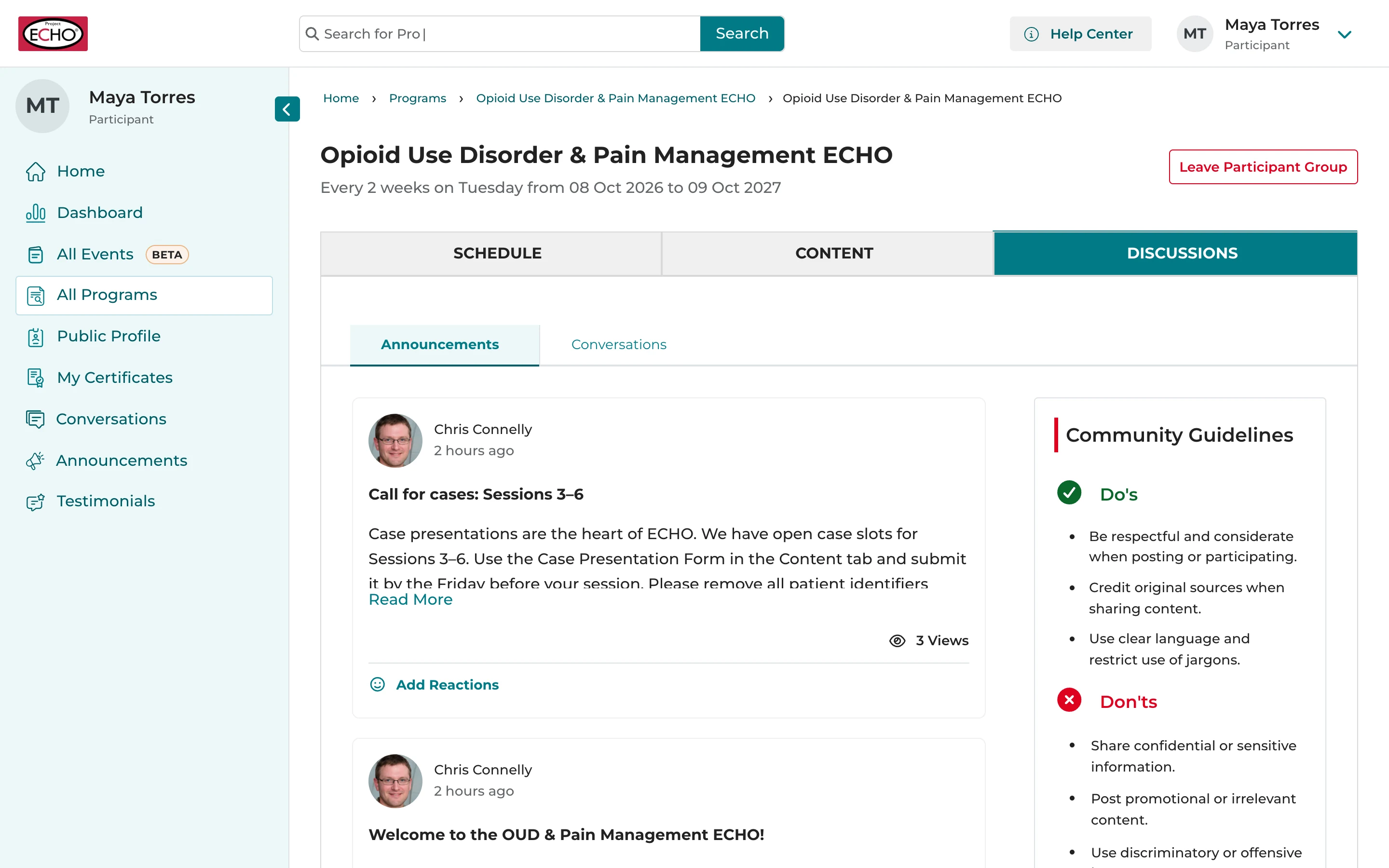Click 'Welcome to the OUD & Pain Management ECHO!' title
Viewport: 1389px width, 868px height.
[x=566, y=835]
